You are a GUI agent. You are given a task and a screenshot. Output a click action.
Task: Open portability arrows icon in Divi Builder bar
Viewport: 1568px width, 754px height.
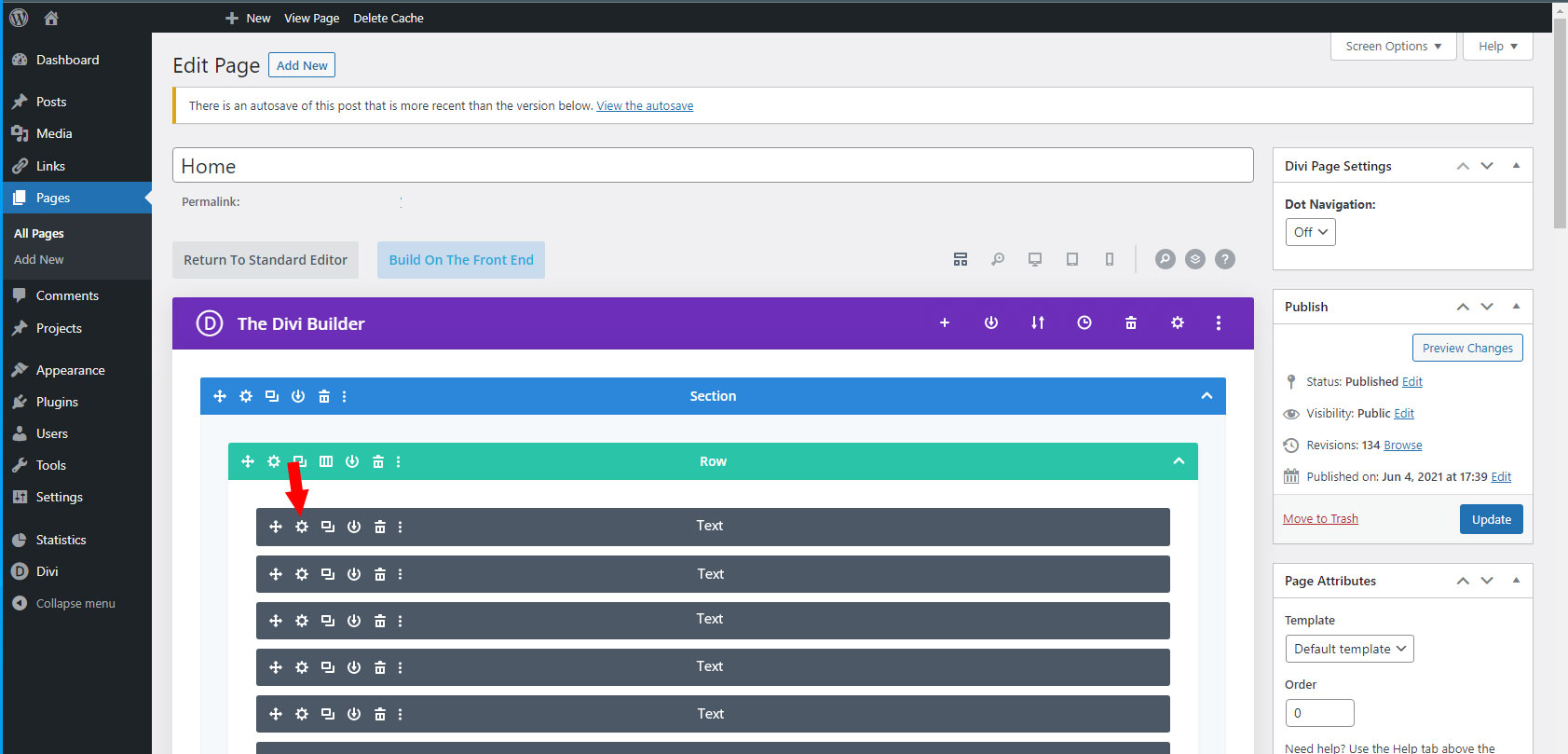click(1038, 322)
